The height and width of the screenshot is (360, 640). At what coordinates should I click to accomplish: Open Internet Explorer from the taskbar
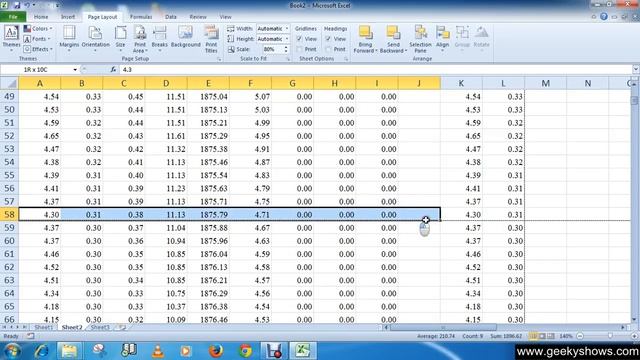41,351
